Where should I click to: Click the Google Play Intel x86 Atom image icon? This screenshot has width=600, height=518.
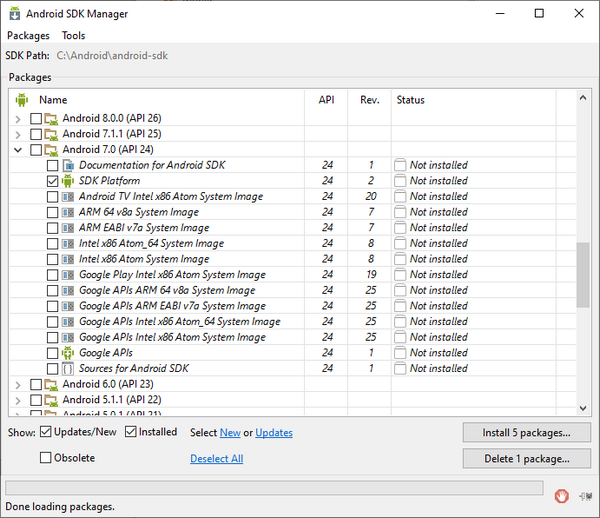click(x=68, y=275)
